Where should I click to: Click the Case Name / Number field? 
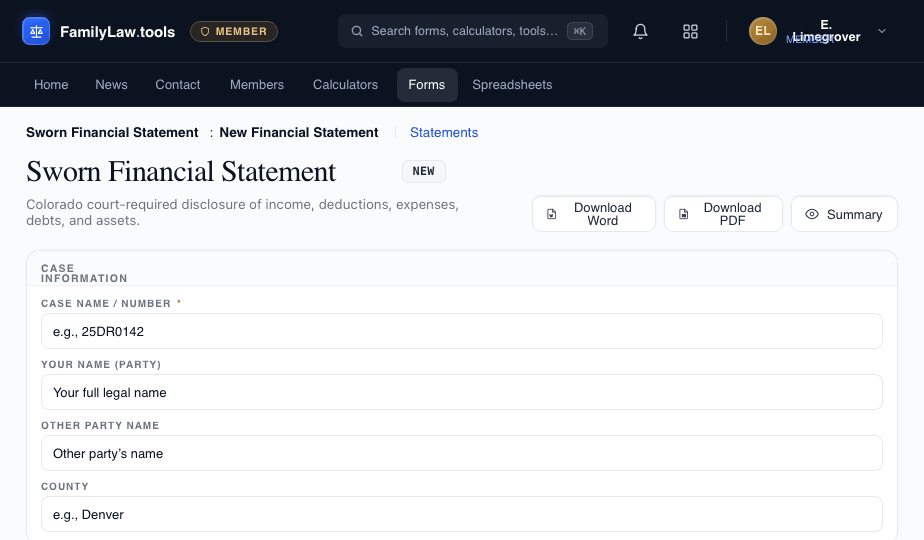(461, 331)
